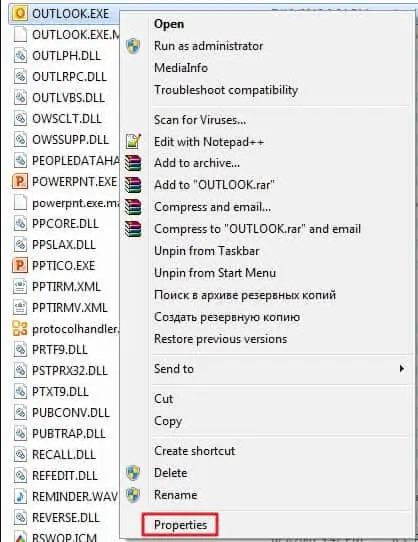Expand the Send to submenu arrow
The width and height of the screenshot is (418, 542).
(x=401, y=368)
